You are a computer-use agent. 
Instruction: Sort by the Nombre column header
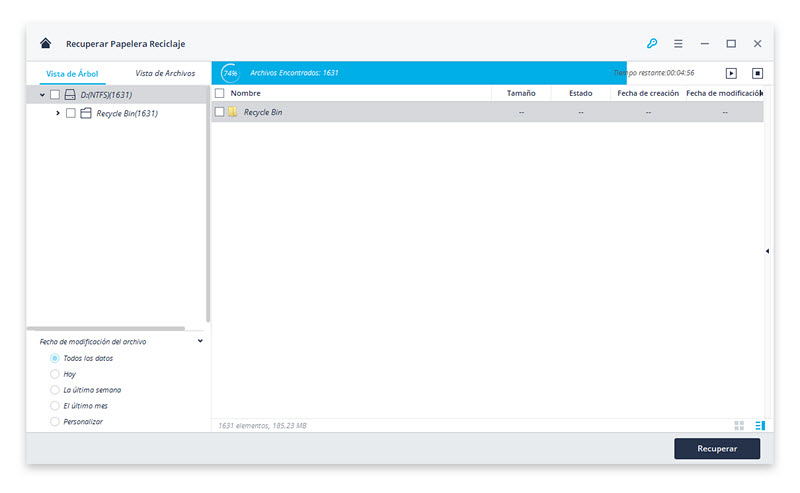coord(245,93)
